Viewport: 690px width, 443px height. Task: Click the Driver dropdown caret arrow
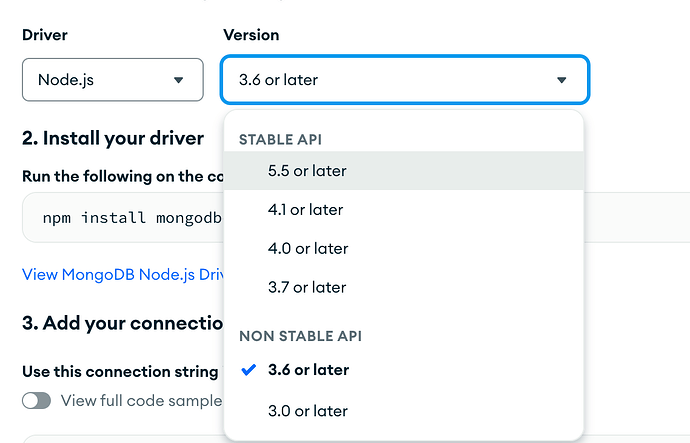point(179,80)
